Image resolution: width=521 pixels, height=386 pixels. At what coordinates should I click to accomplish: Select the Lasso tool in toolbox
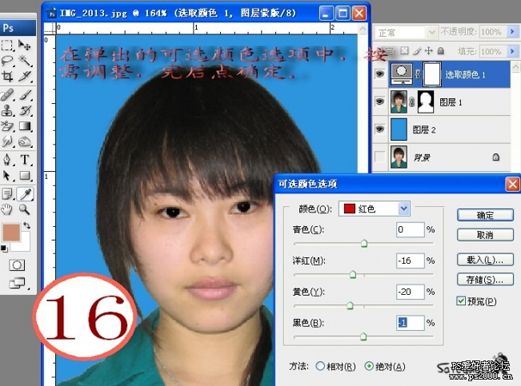click(7, 61)
